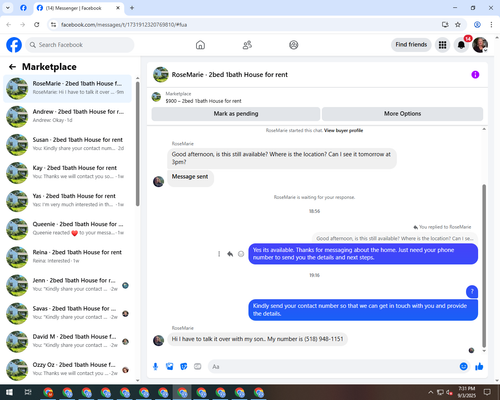Open the notifications bell
Image resolution: width=500 pixels, height=400 pixels.
click(461, 45)
